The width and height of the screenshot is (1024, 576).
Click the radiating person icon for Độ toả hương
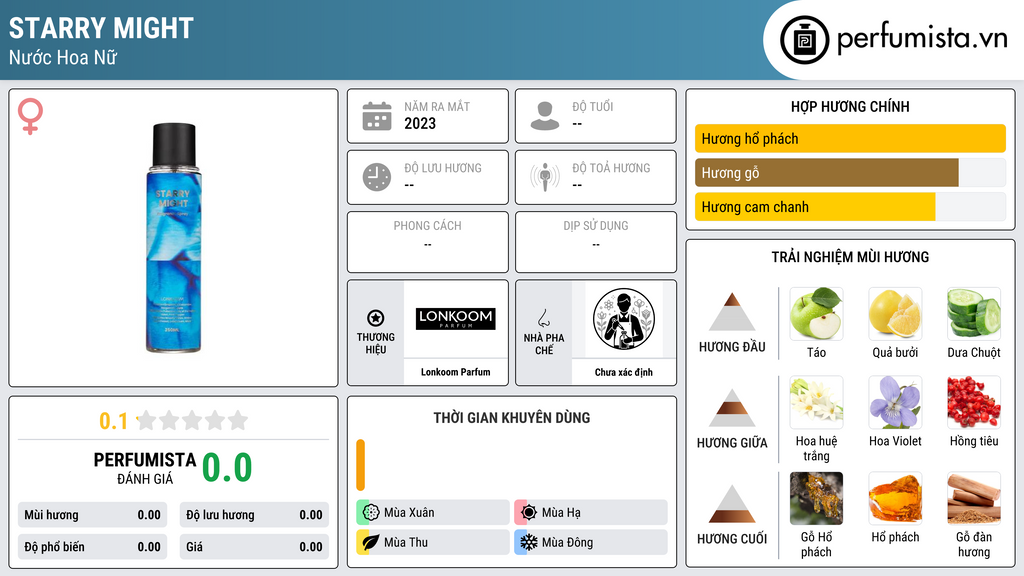[545, 177]
